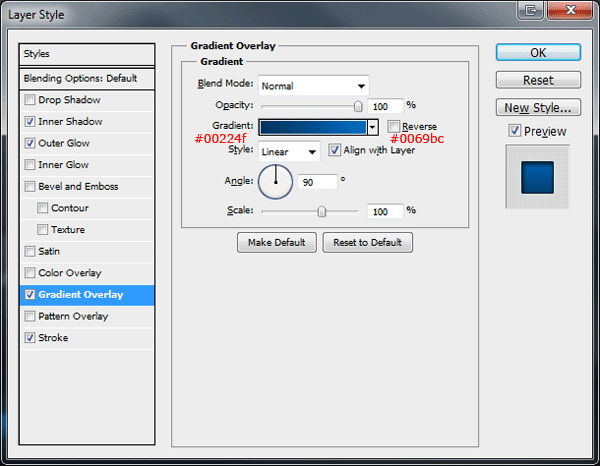Toggle the Preview checkbox
600x466 pixels.
click(515, 131)
